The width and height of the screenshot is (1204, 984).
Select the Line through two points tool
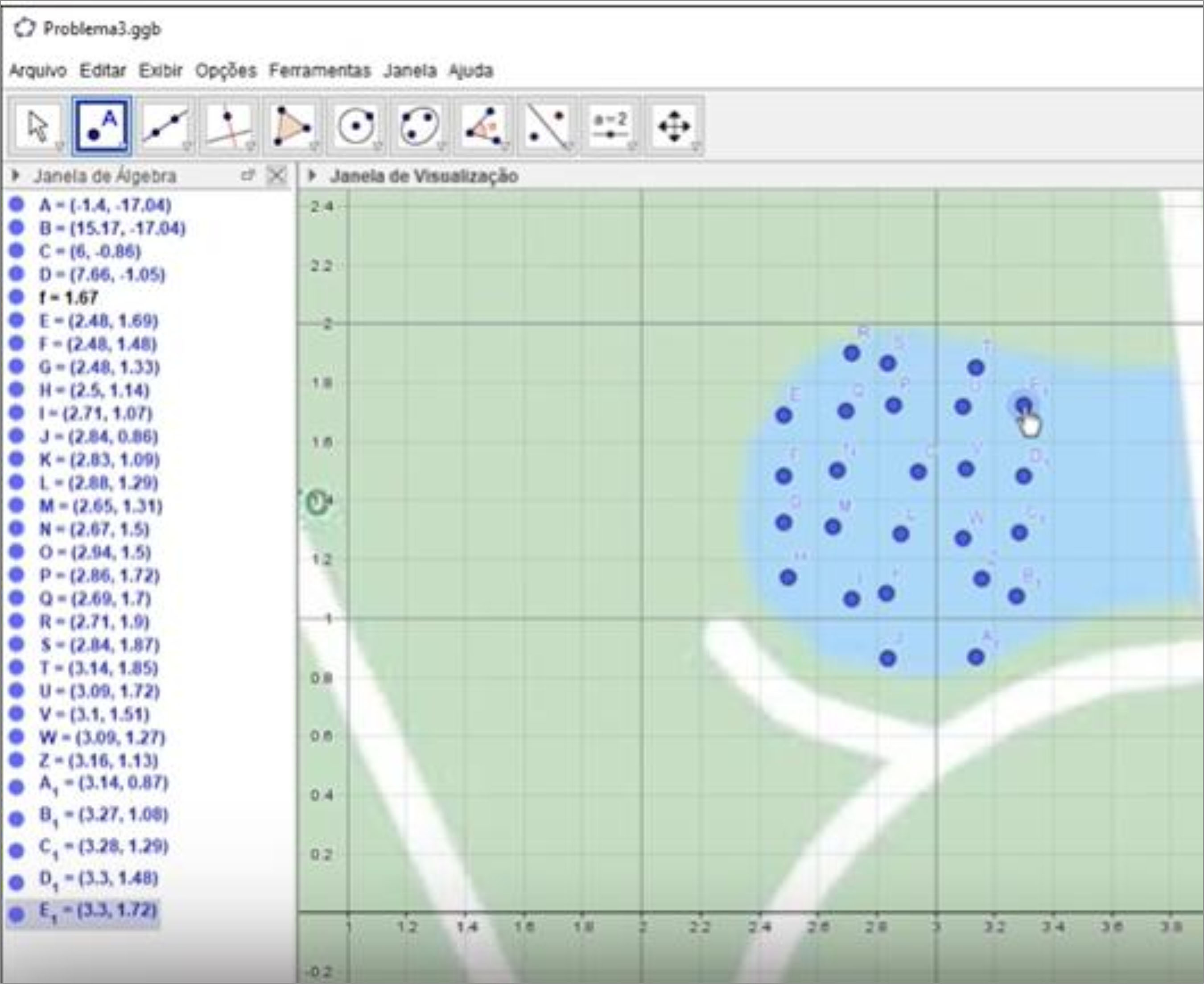(x=165, y=126)
